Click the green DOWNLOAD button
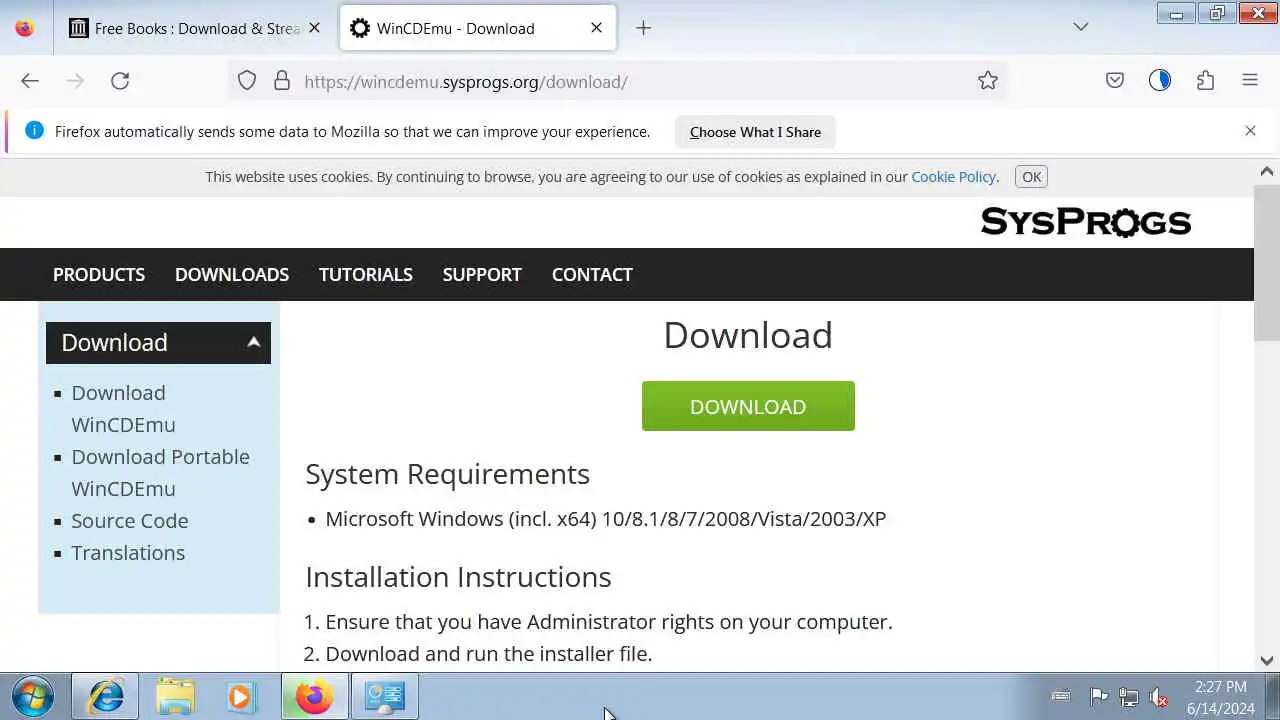The width and height of the screenshot is (1280, 720). (748, 406)
